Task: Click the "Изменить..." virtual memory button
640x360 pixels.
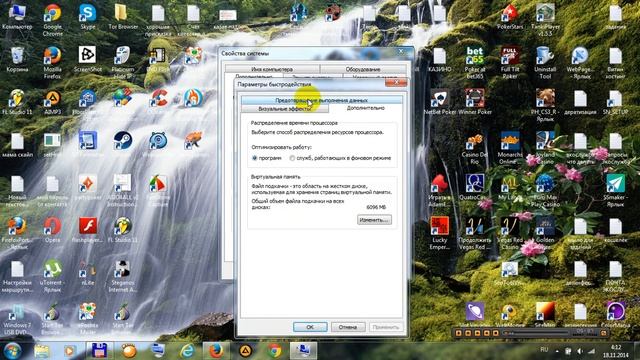Action: [x=374, y=220]
